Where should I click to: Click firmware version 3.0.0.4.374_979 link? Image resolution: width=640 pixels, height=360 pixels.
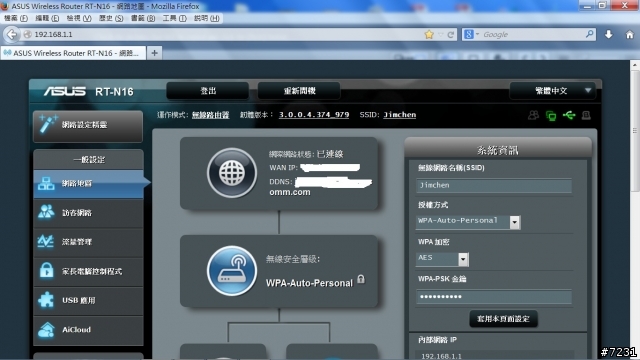314,115
